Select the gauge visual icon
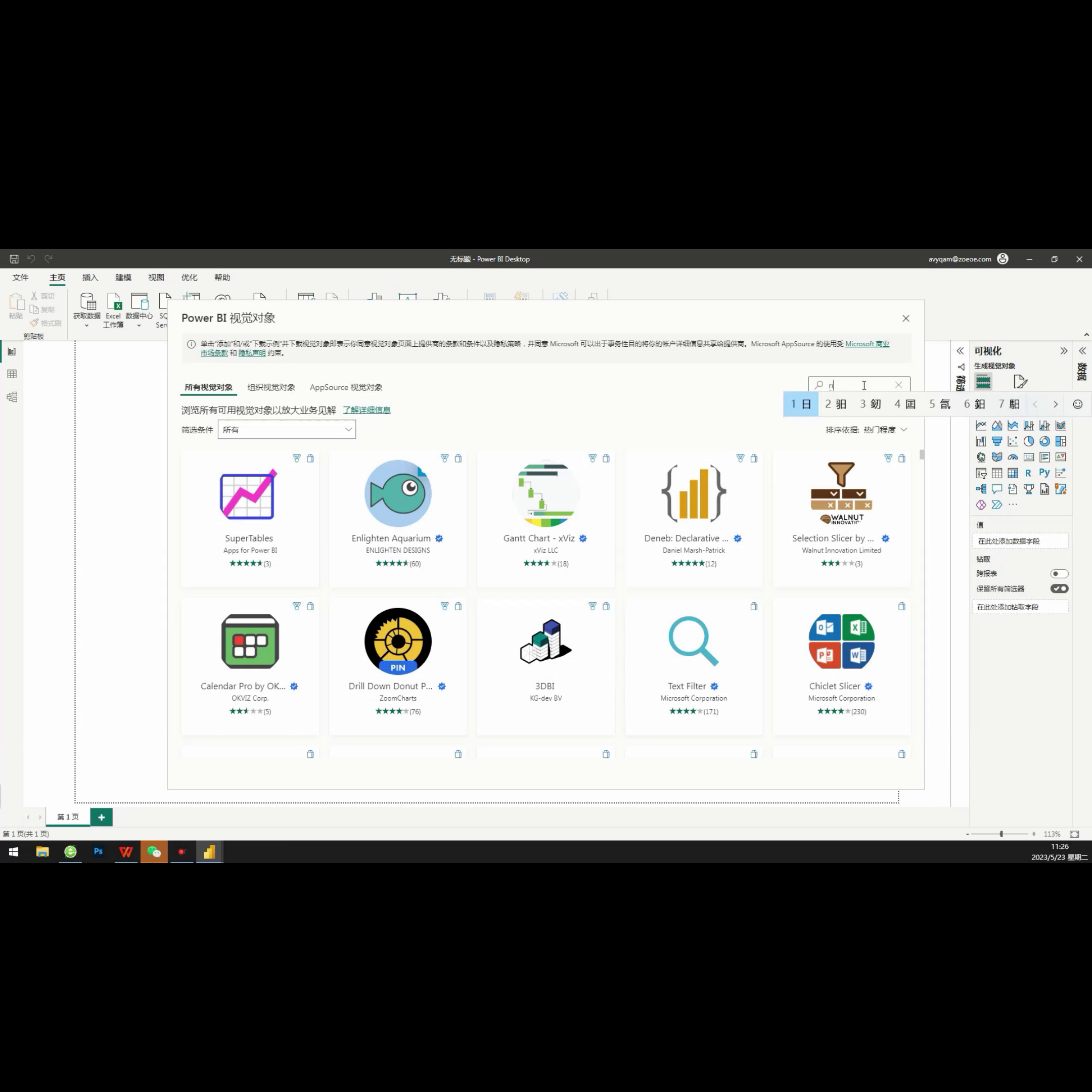Viewport: 1092px width, 1092px height. 1013,457
